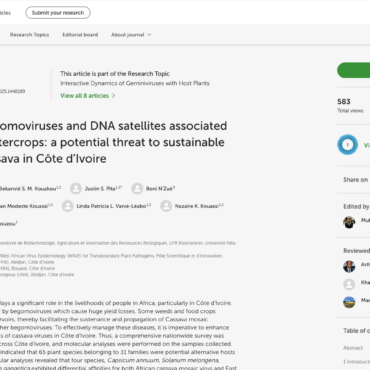Click the green download button at right
The height and width of the screenshot is (370, 370).
click(x=354, y=70)
